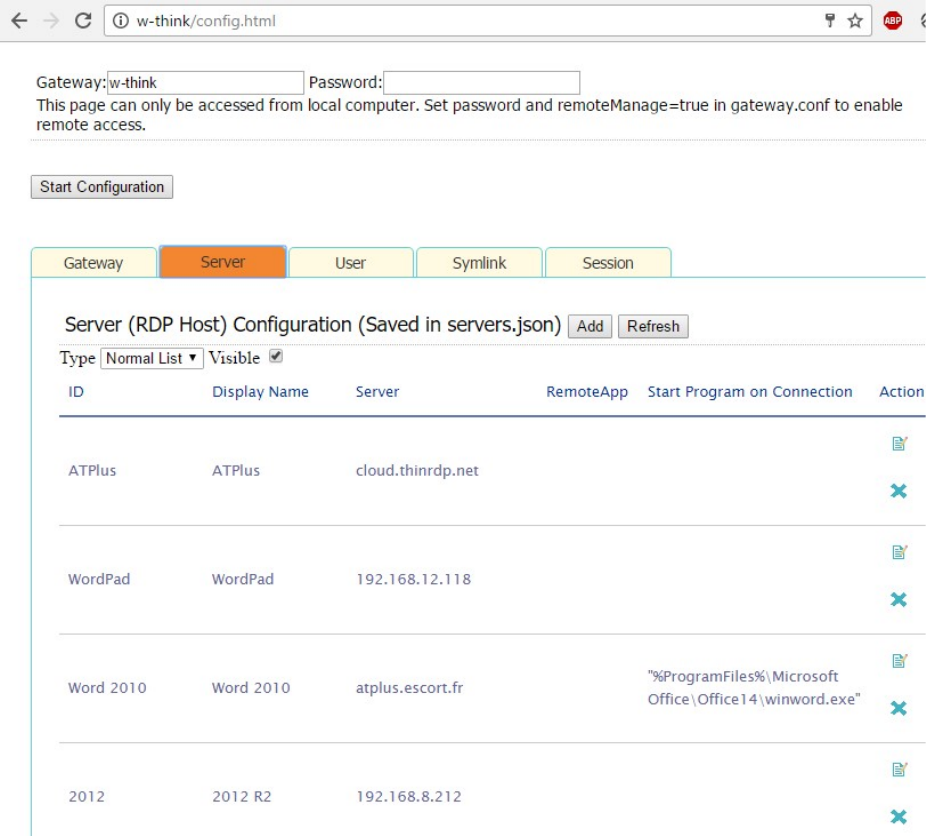The height and width of the screenshot is (836, 926).
Task: Click Add to create a server
Action: [x=590, y=326]
